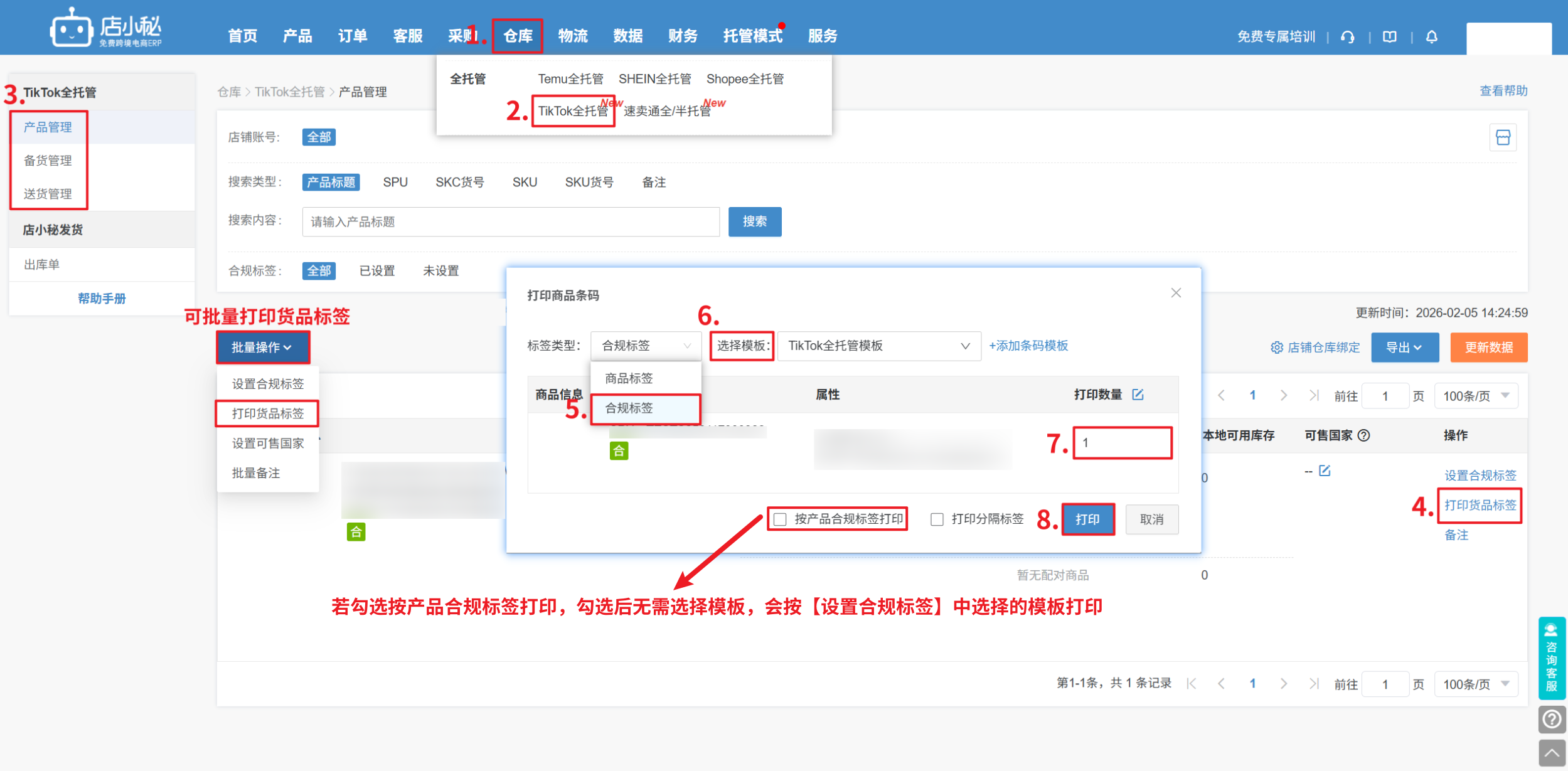Open the 导出 export dropdown
The height and width of the screenshot is (771, 1568).
pos(1404,348)
